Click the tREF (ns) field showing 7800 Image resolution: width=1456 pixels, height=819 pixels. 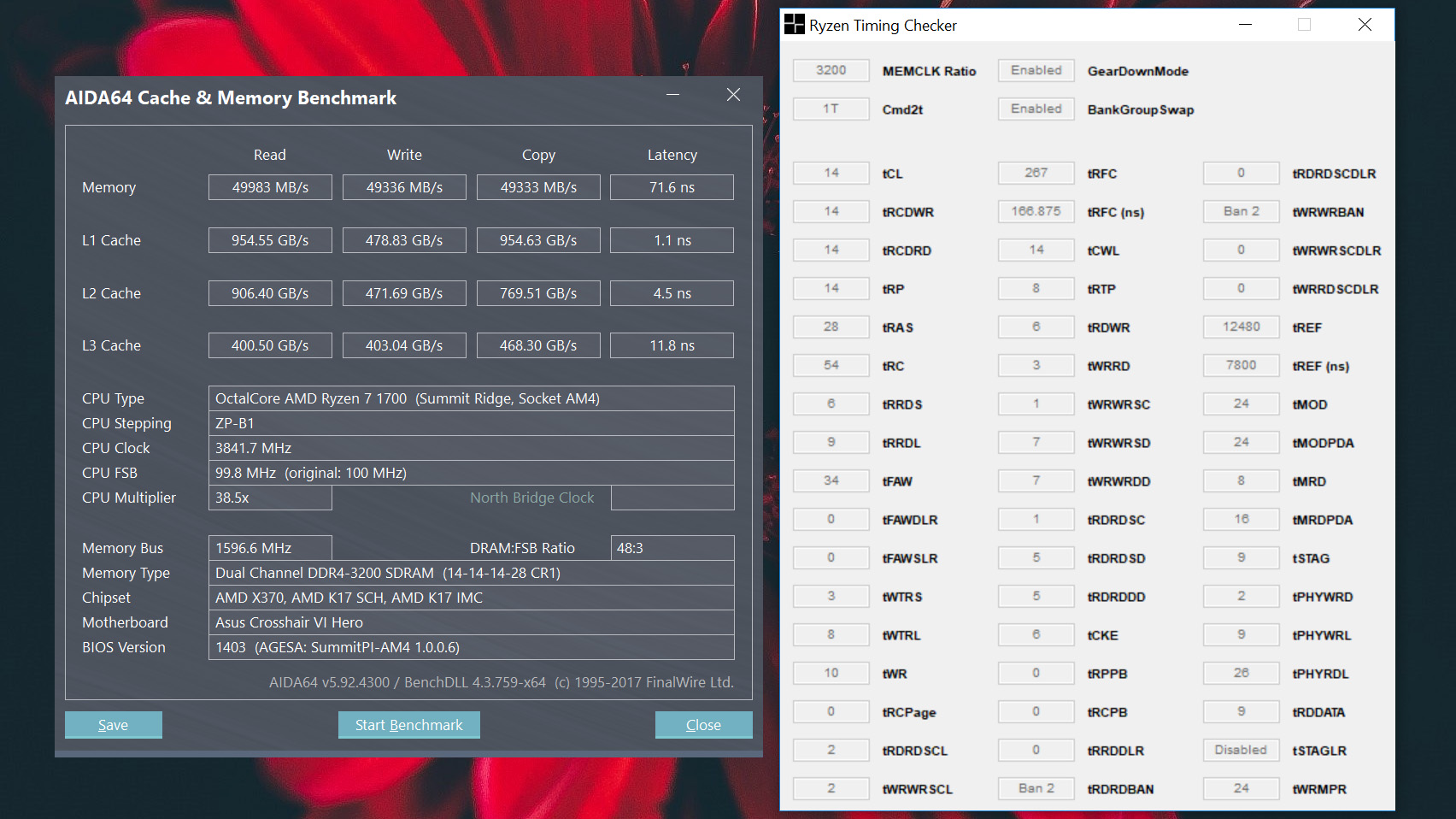[1242, 365]
